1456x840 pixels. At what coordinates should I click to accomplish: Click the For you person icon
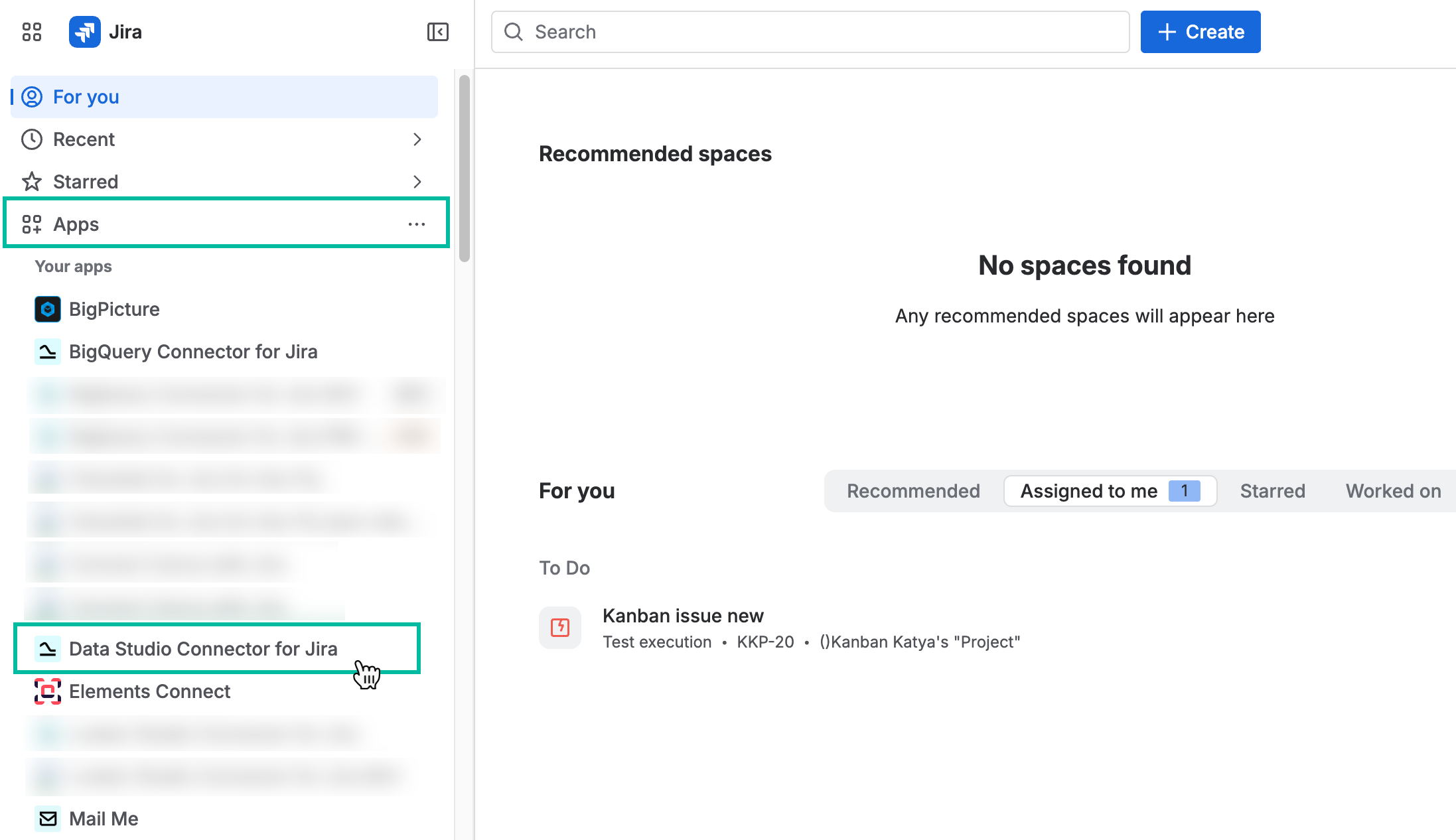pyautogui.click(x=32, y=97)
